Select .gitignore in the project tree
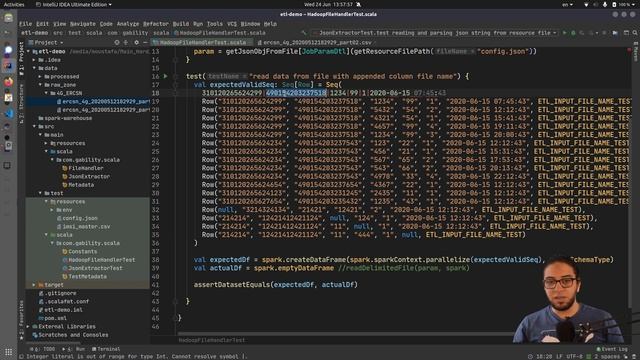 (57, 293)
